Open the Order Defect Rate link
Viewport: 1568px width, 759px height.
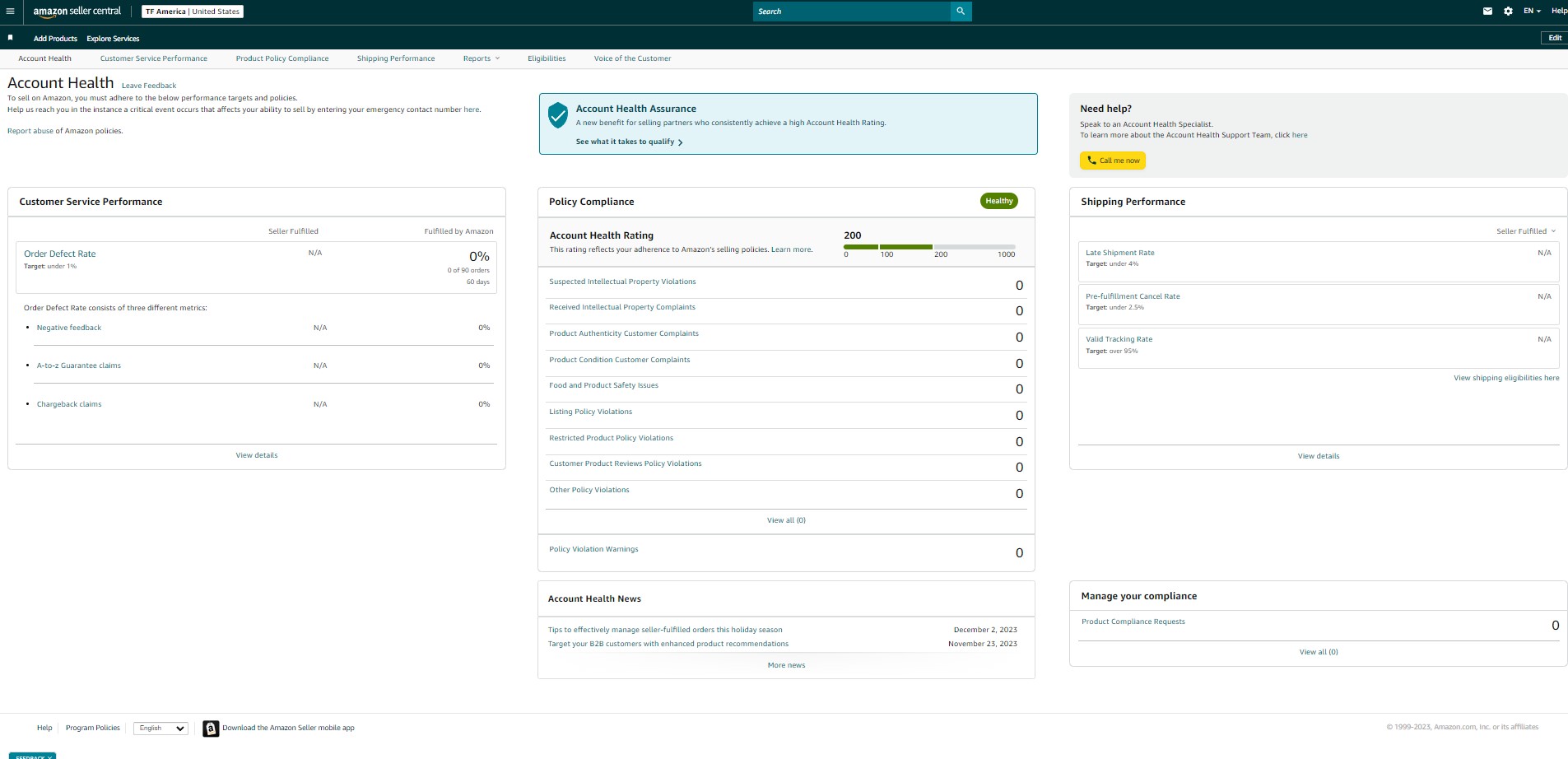(60, 254)
